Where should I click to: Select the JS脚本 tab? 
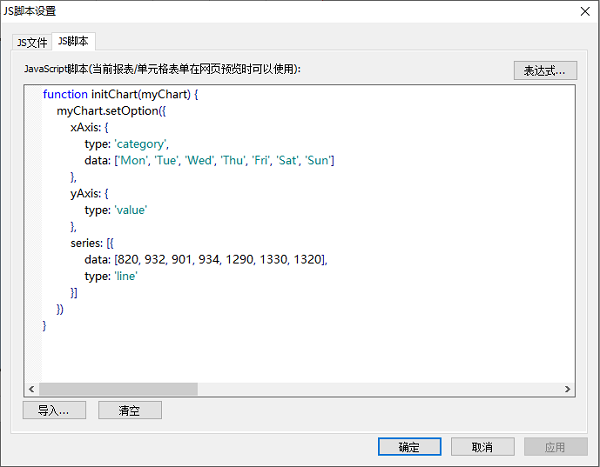pos(73,41)
